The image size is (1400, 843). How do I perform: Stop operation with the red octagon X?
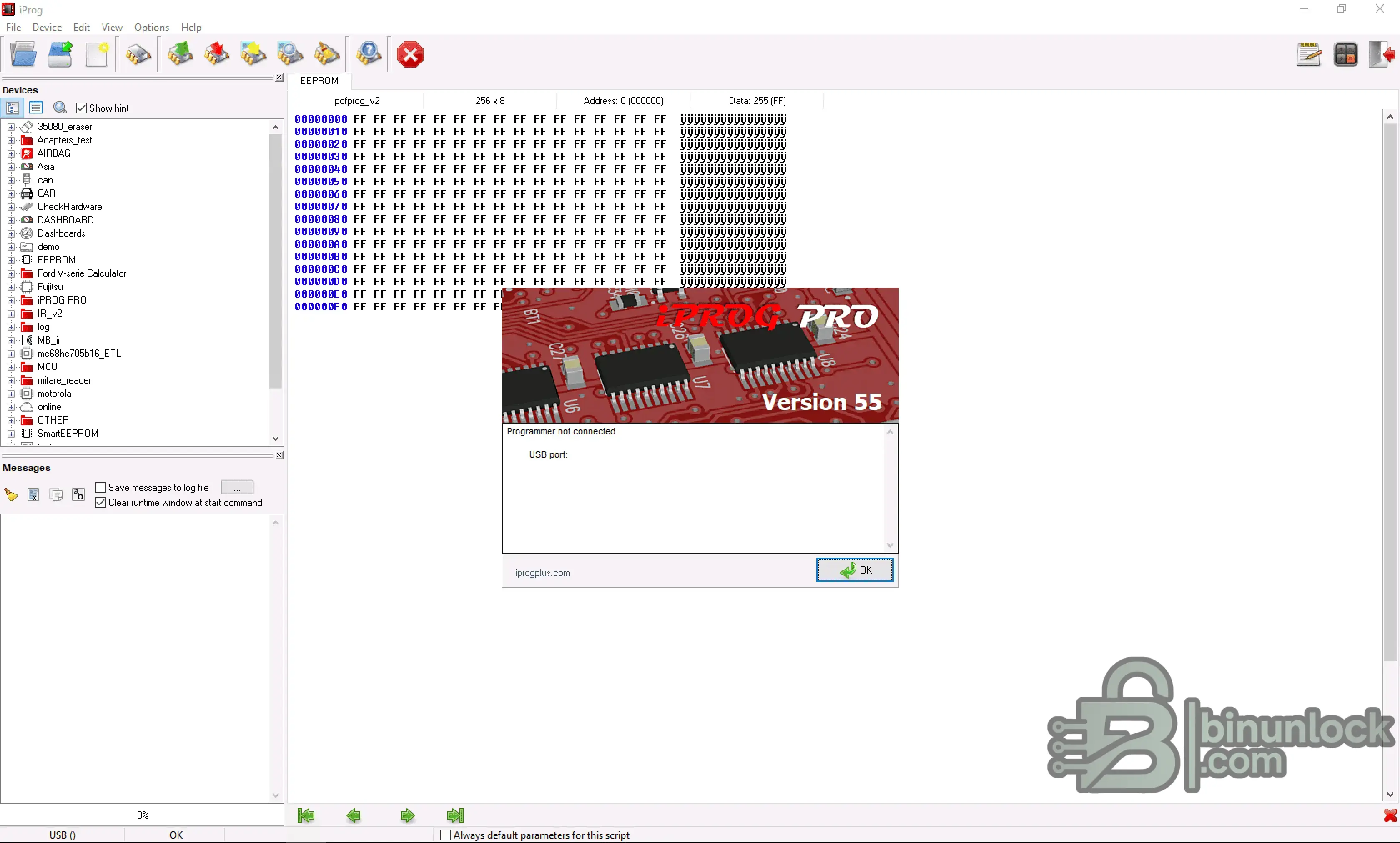(410, 55)
